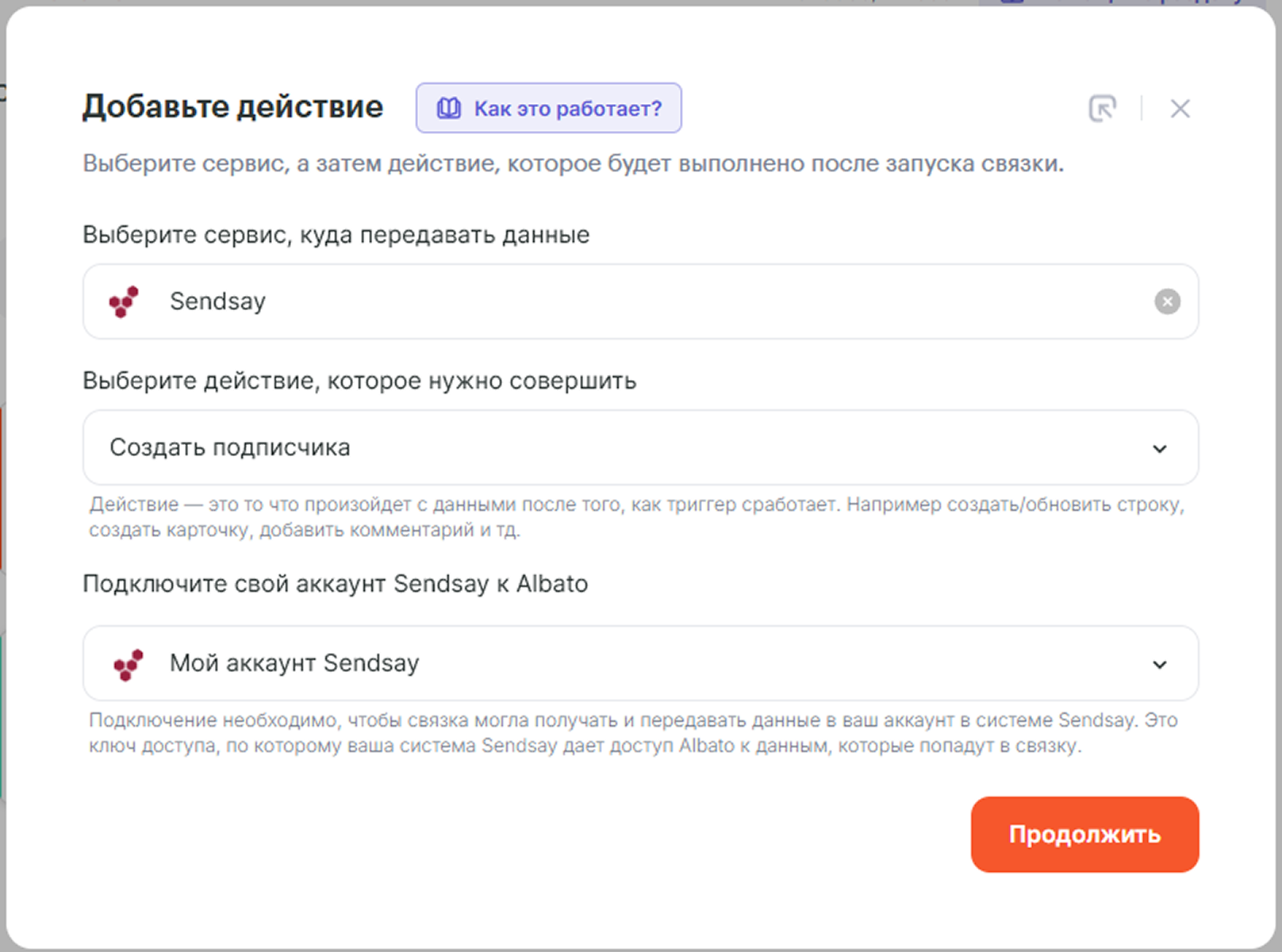Click the 'Подключите свой аккаунт Sendsay к Albato' label

[335, 584]
